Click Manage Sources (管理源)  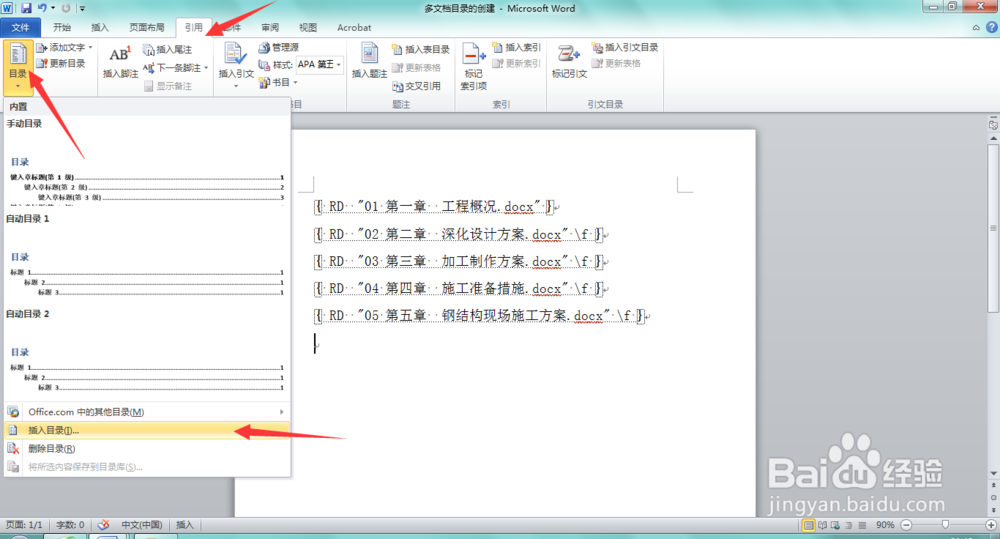coord(279,47)
